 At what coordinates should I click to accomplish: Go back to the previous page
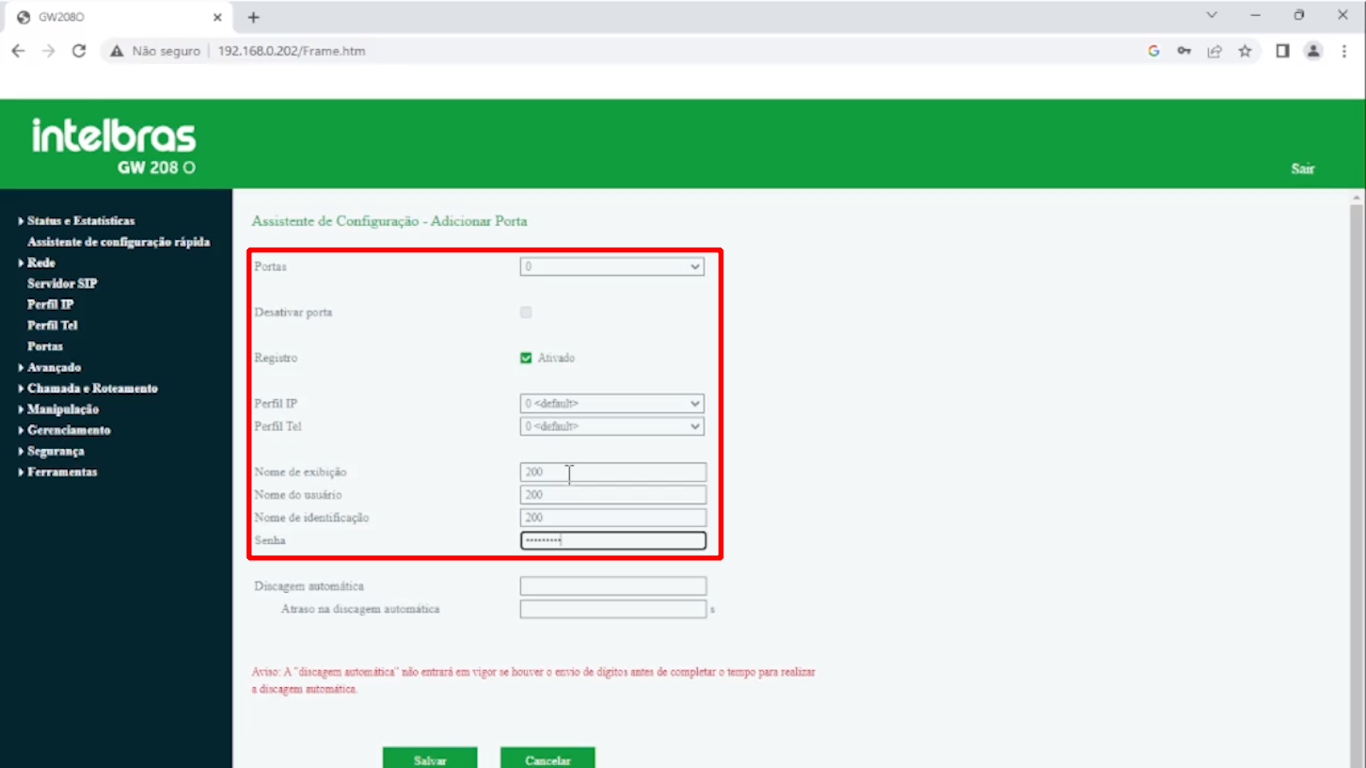pyautogui.click(x=18, y=51)
